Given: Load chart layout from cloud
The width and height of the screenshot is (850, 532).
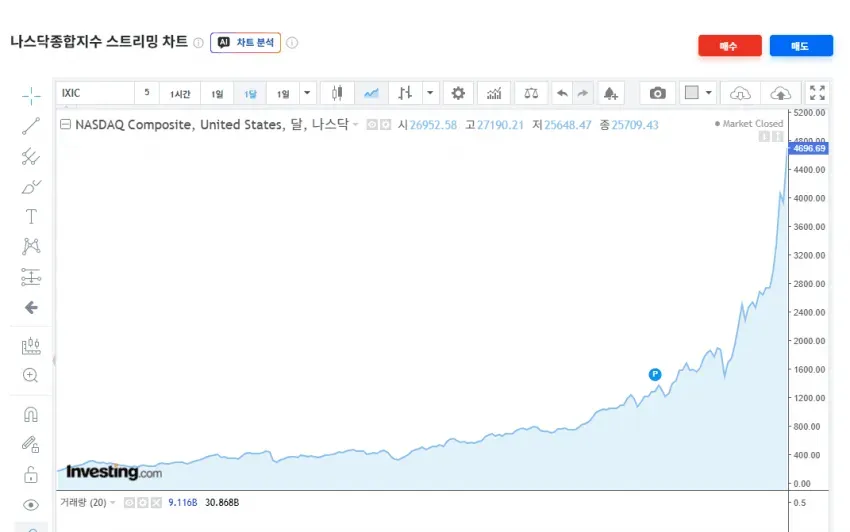Looking at the screenshot, I should point(740,93).
